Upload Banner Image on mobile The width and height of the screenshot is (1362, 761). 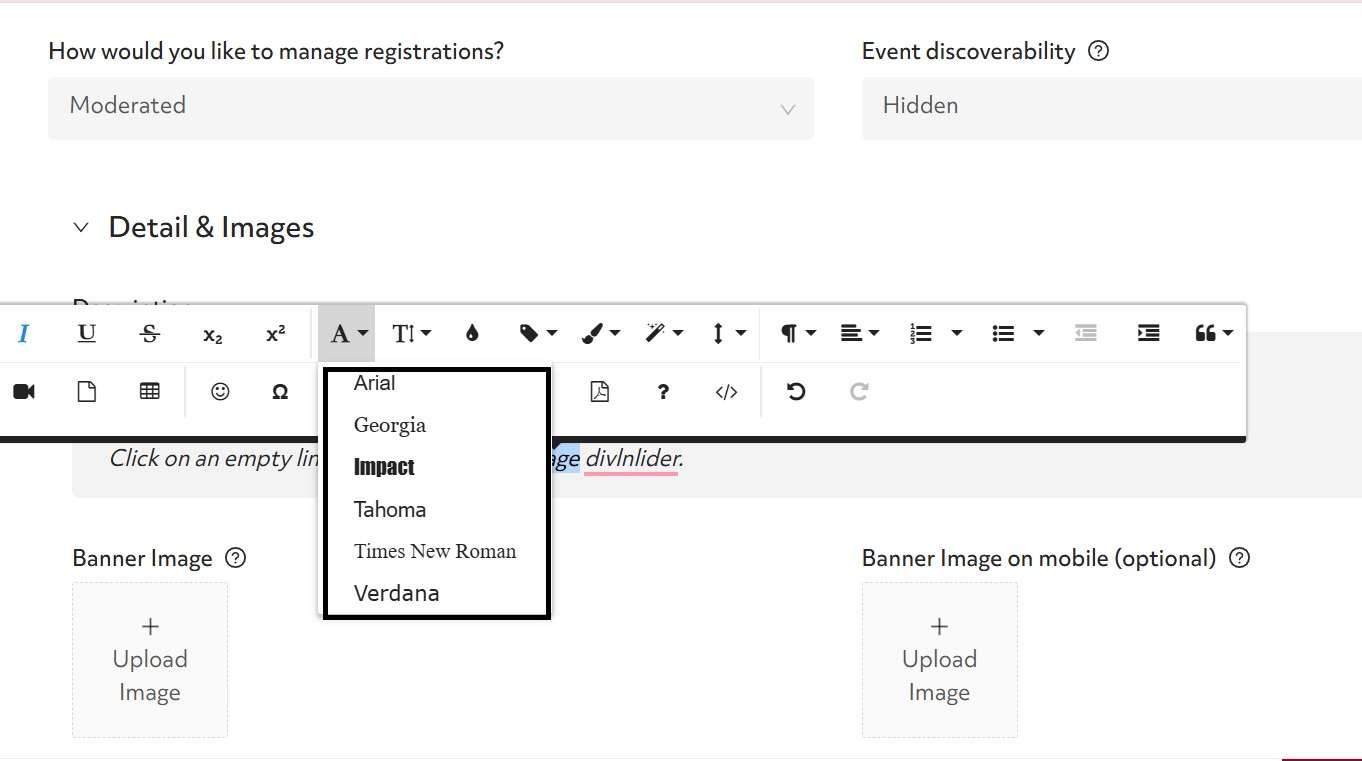[939, 660]
